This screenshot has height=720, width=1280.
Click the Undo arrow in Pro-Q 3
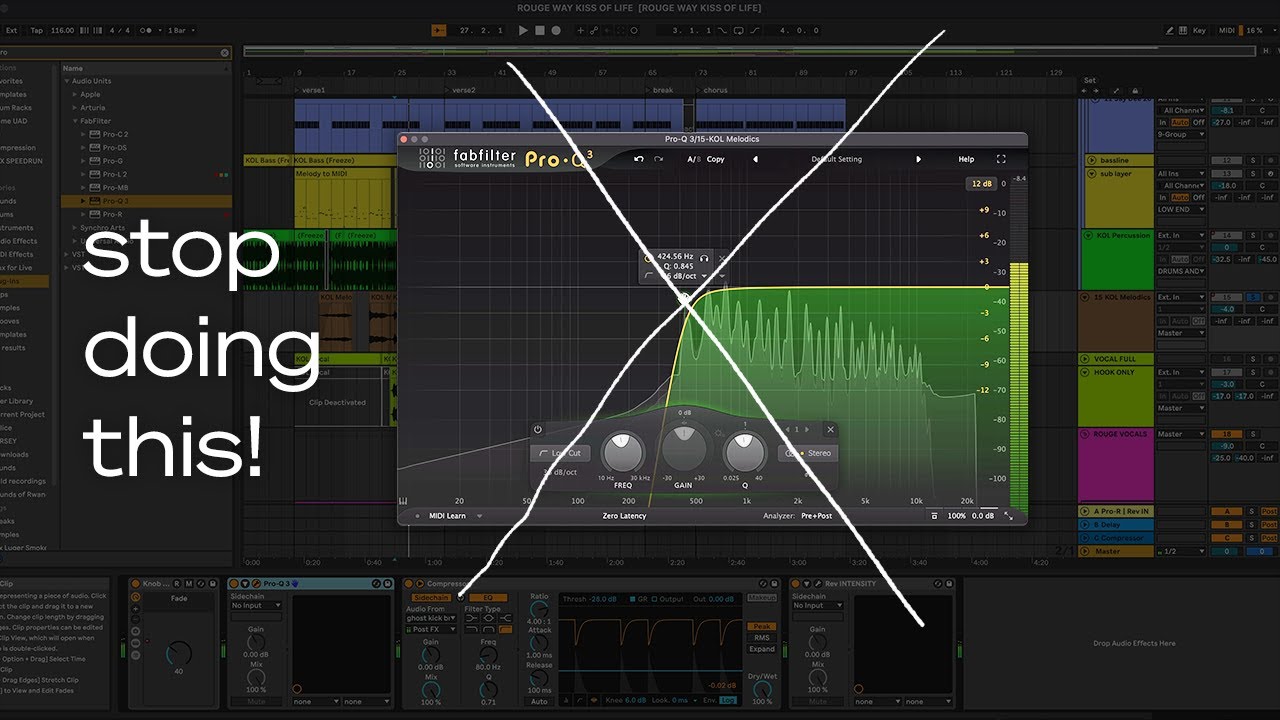click(x=639, y=159)
